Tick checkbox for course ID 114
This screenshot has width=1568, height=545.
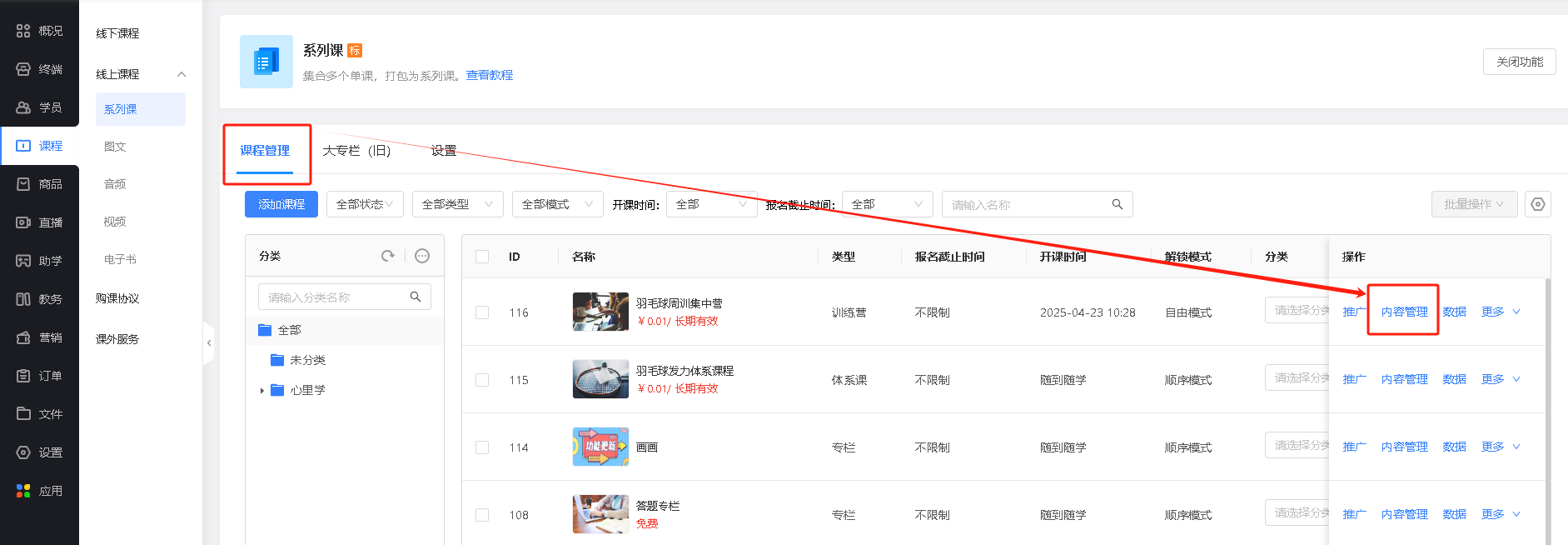coord(482,447)
